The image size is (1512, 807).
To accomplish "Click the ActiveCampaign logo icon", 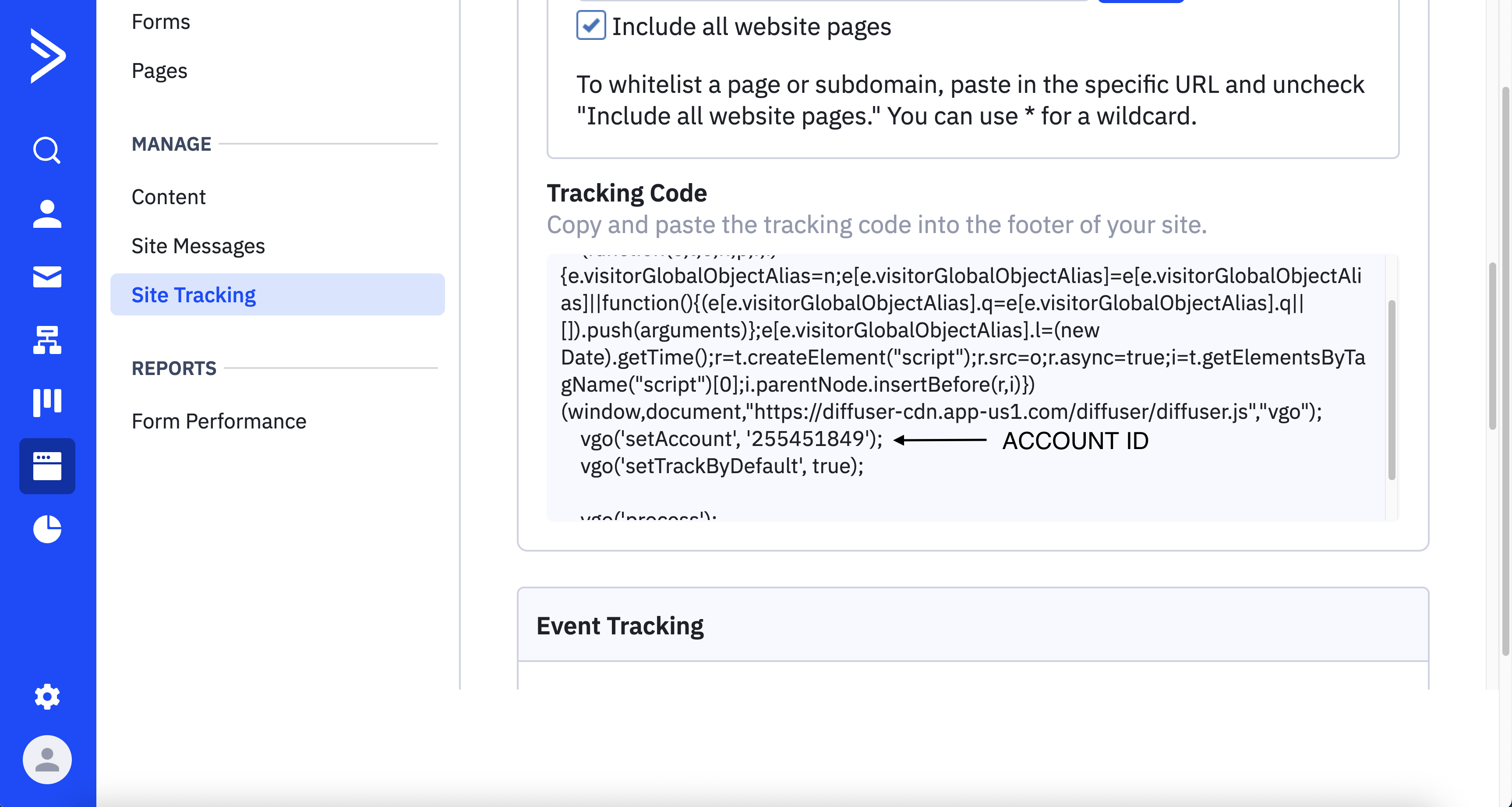I will [x=48, y=56].
